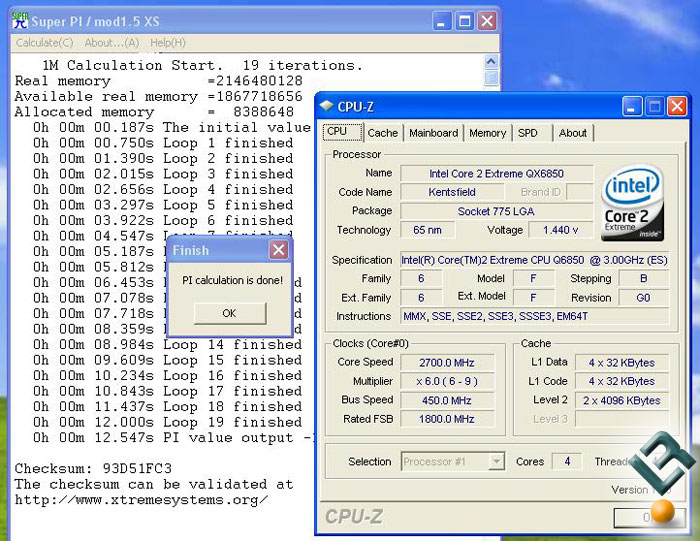Click OK in the Finish dialog
700x541 pixels.
click(230, 313)
